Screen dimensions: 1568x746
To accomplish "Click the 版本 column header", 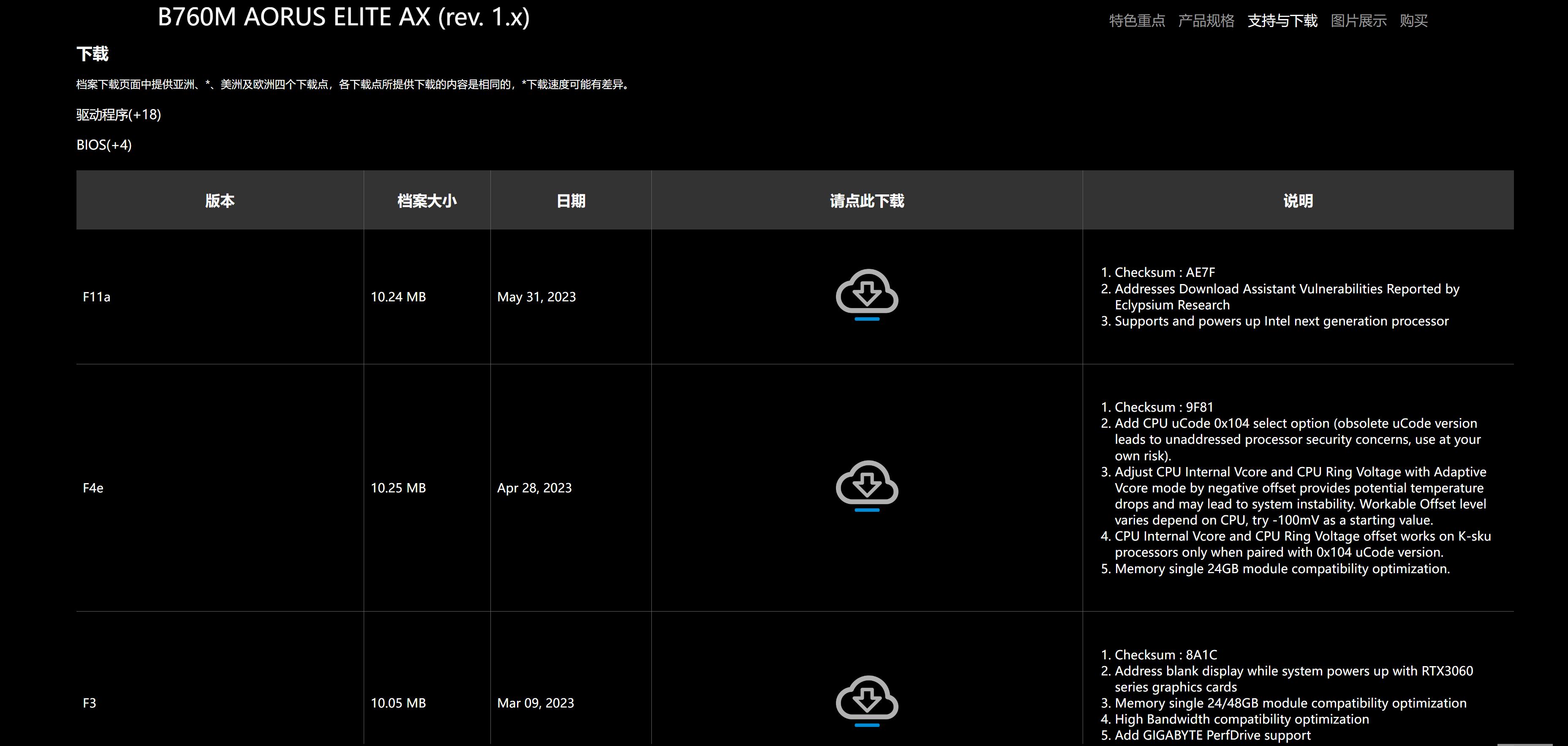I will [220, 201].
